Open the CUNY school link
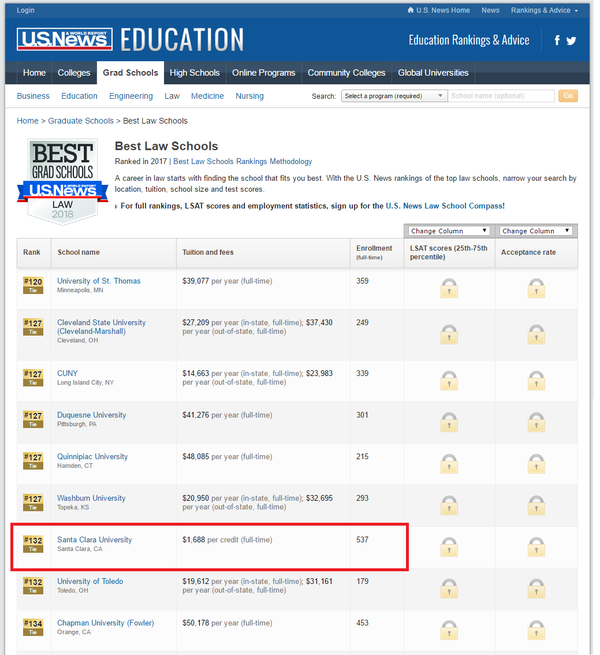Image resolution: width=600 pixels, height=655 pixels. (x=67, y=373)
